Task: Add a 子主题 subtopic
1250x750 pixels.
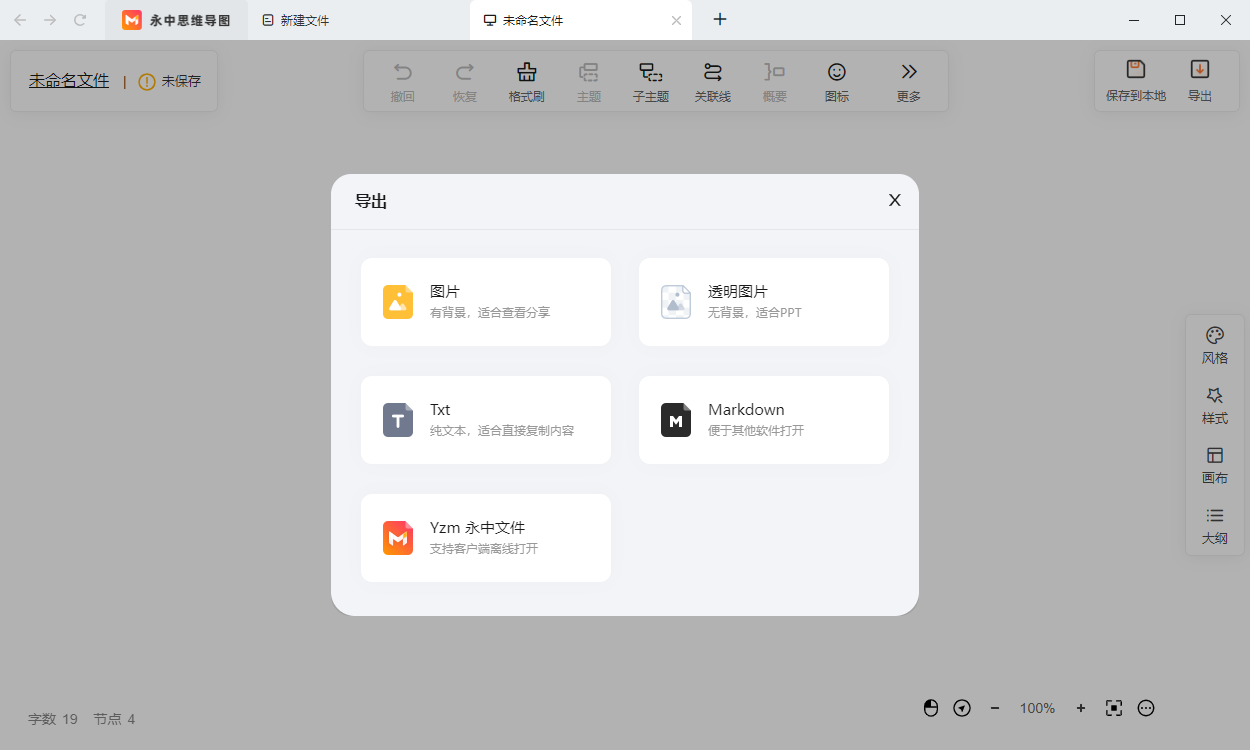Action: (x=650, y=81)
